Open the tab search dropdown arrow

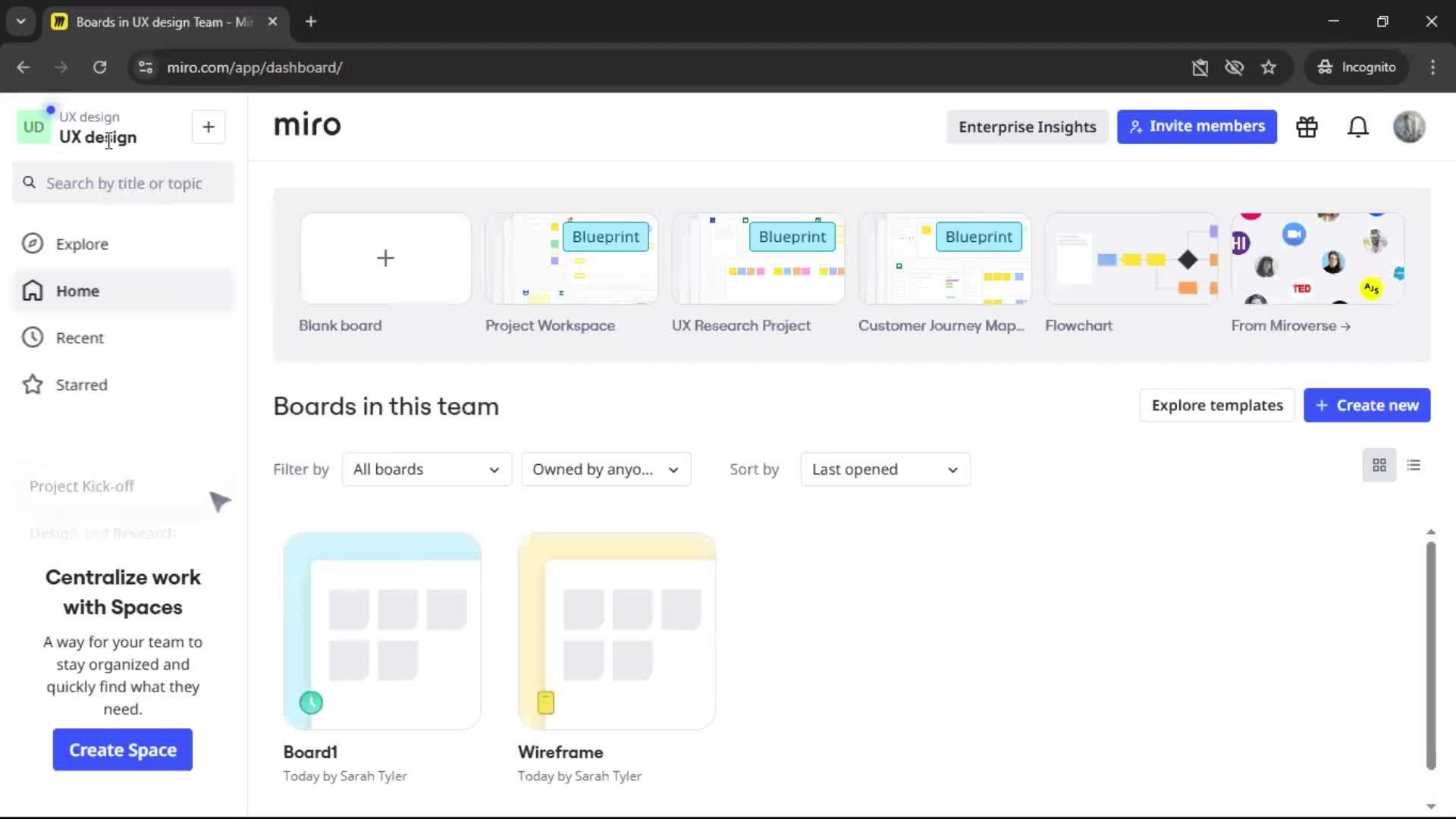point(20,21)
